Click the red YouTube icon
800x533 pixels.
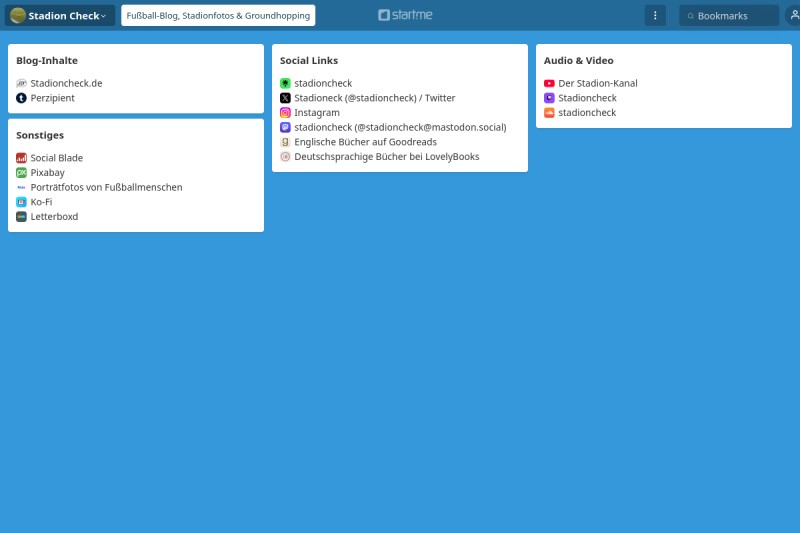[549, 83]
